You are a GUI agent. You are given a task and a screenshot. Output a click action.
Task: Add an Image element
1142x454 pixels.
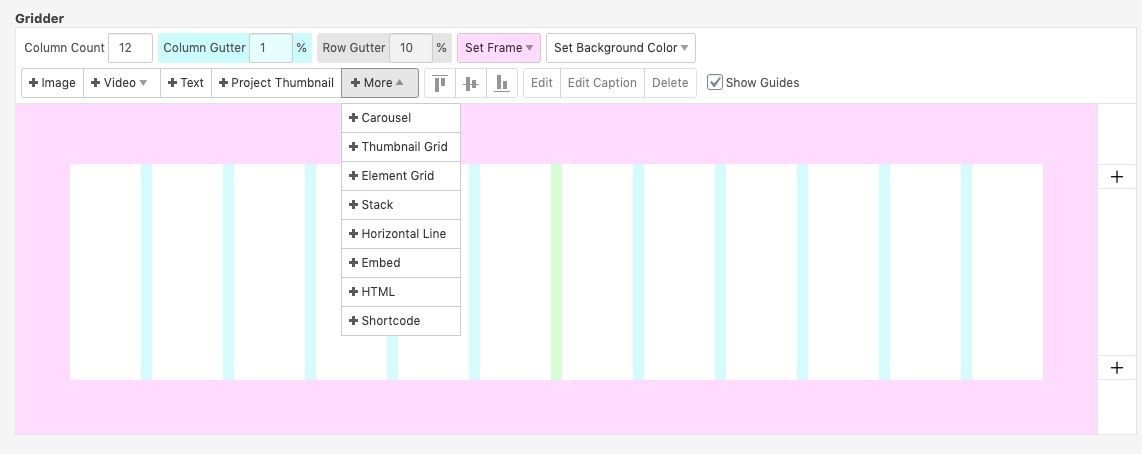click(x=52, y=83)
